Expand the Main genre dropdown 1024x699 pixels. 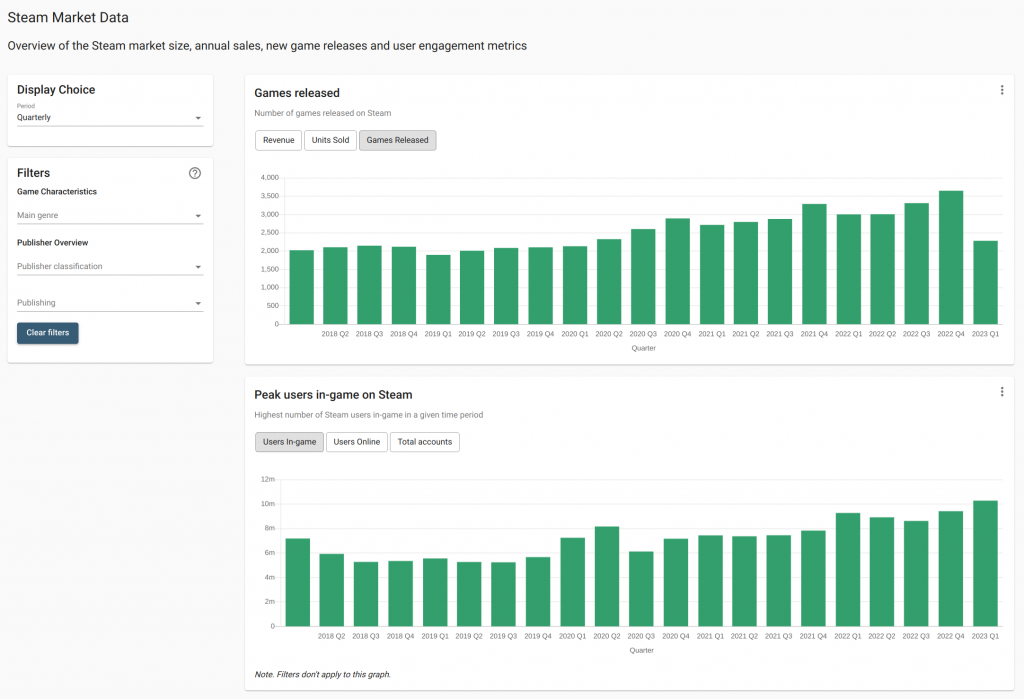pos(110,216)
